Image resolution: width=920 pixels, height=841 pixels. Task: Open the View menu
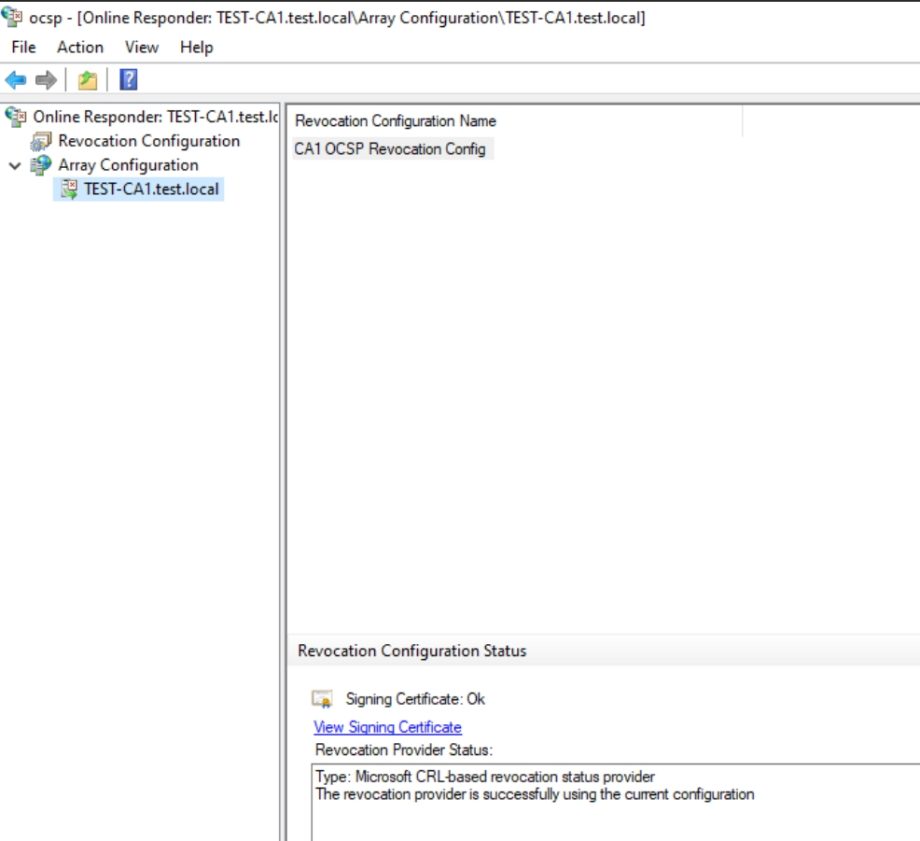coord(141,47)
